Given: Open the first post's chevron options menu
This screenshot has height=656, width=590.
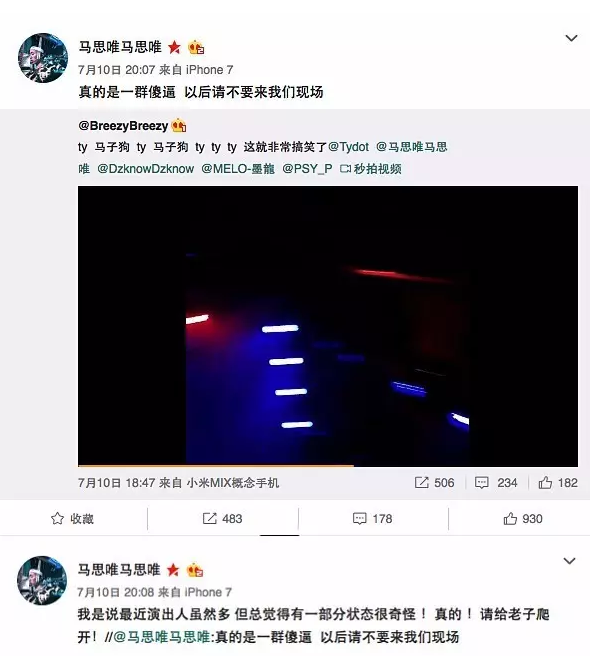Looking at the screenshot, I should point(571,38).
